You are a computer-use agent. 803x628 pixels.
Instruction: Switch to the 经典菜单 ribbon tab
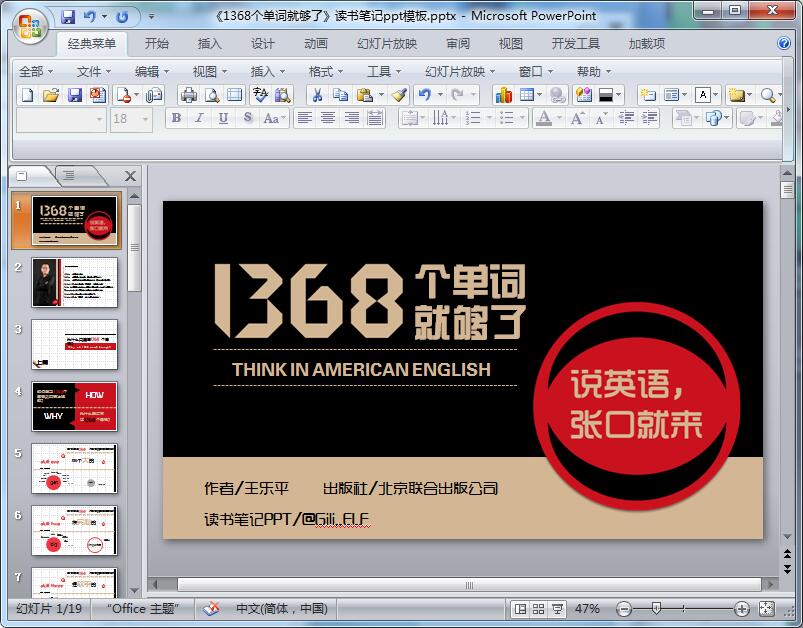92,44
